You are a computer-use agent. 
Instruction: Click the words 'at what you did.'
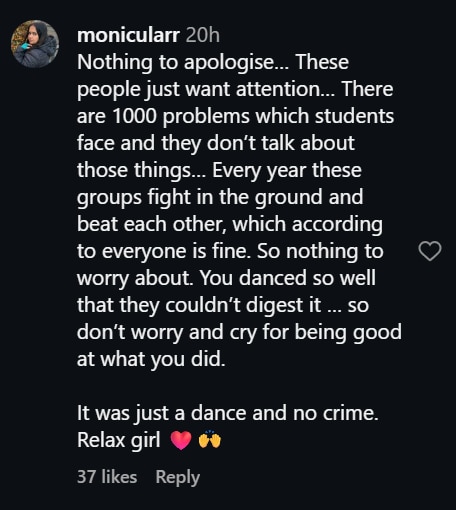tap(151, 359)
